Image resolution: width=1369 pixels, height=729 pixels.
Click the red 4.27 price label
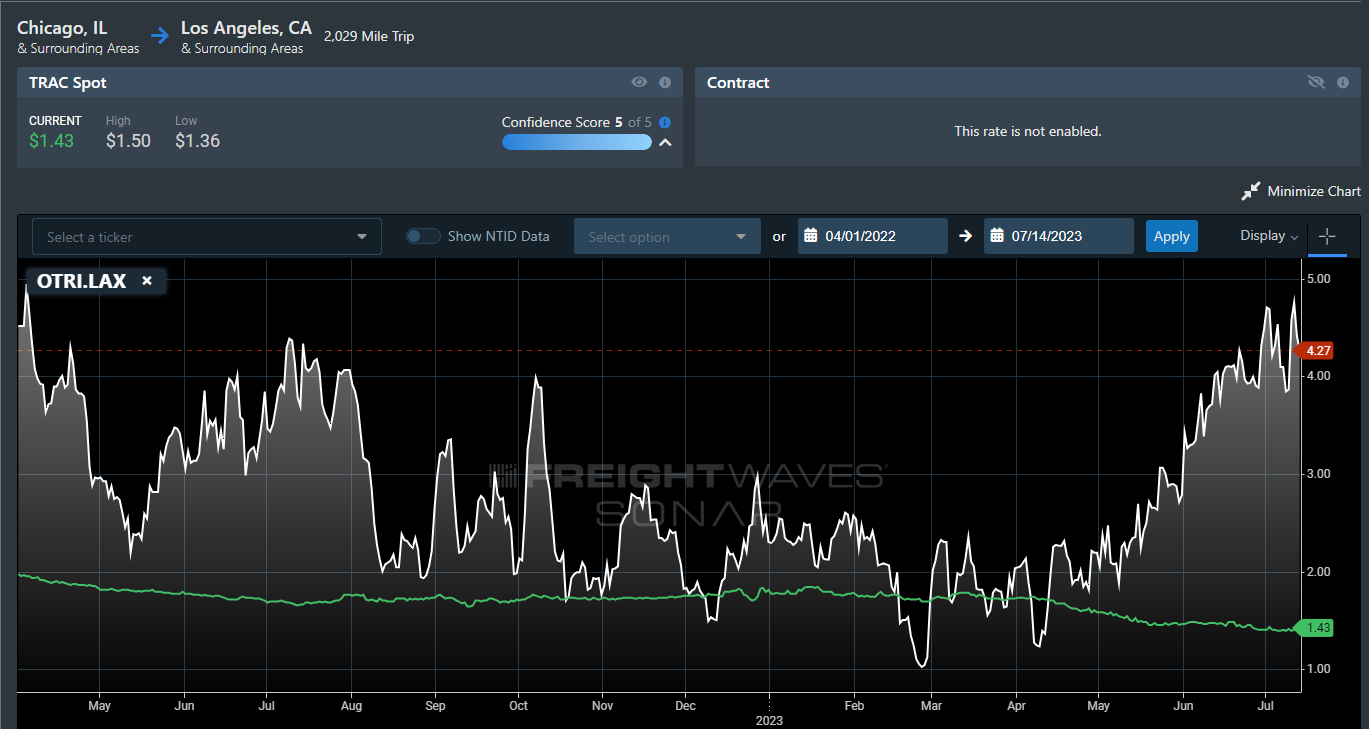[1318, 351]
